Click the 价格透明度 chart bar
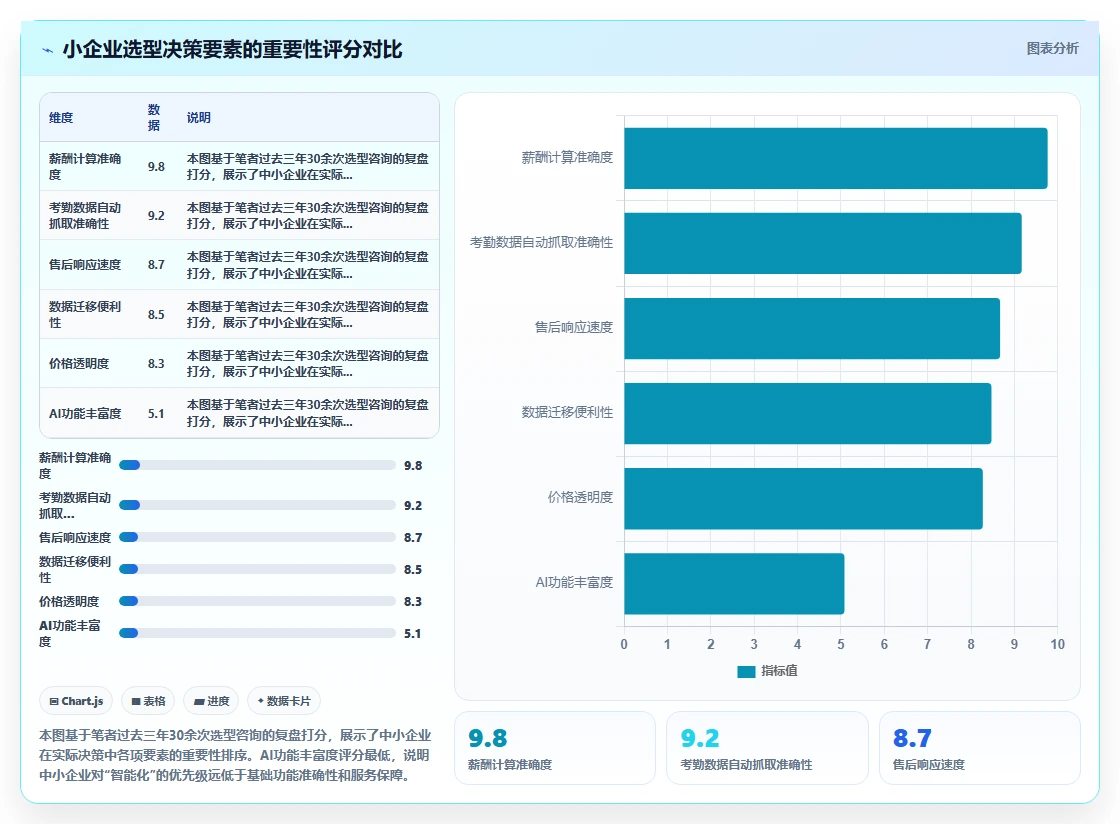Viewport: 1120px width, 824px height. [804, 498]
